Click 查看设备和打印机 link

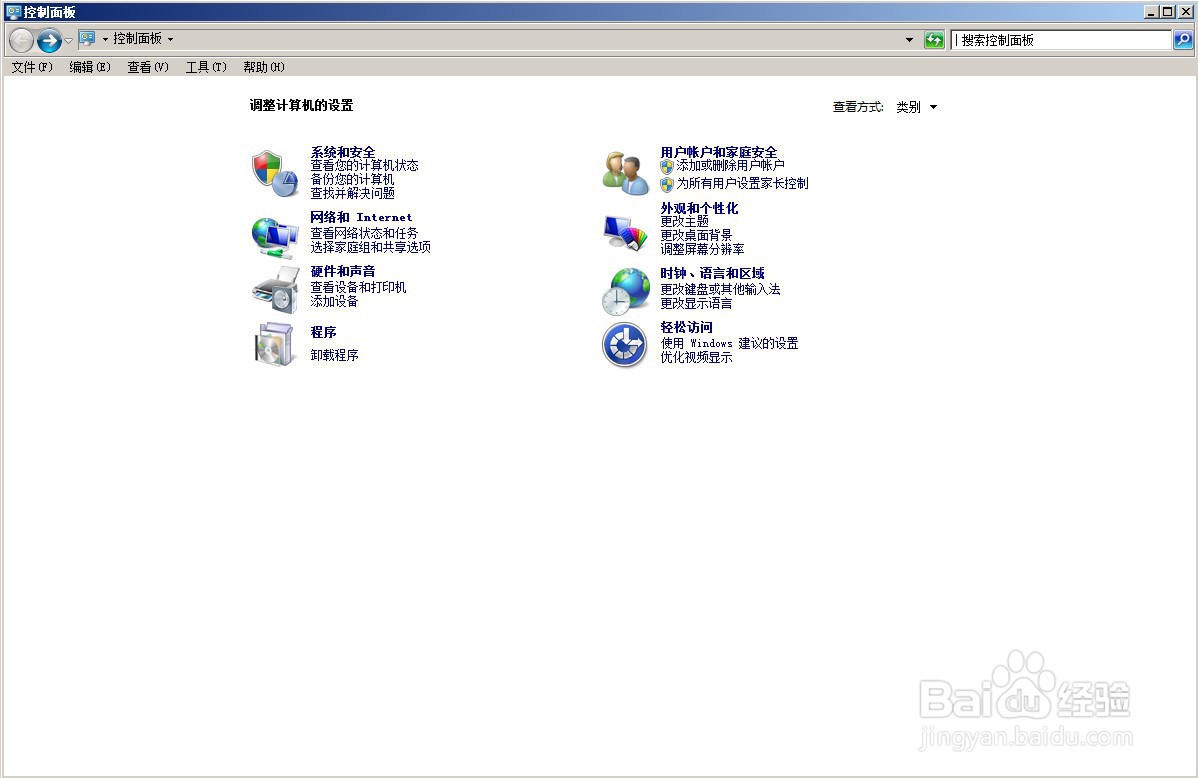[358, 287]
